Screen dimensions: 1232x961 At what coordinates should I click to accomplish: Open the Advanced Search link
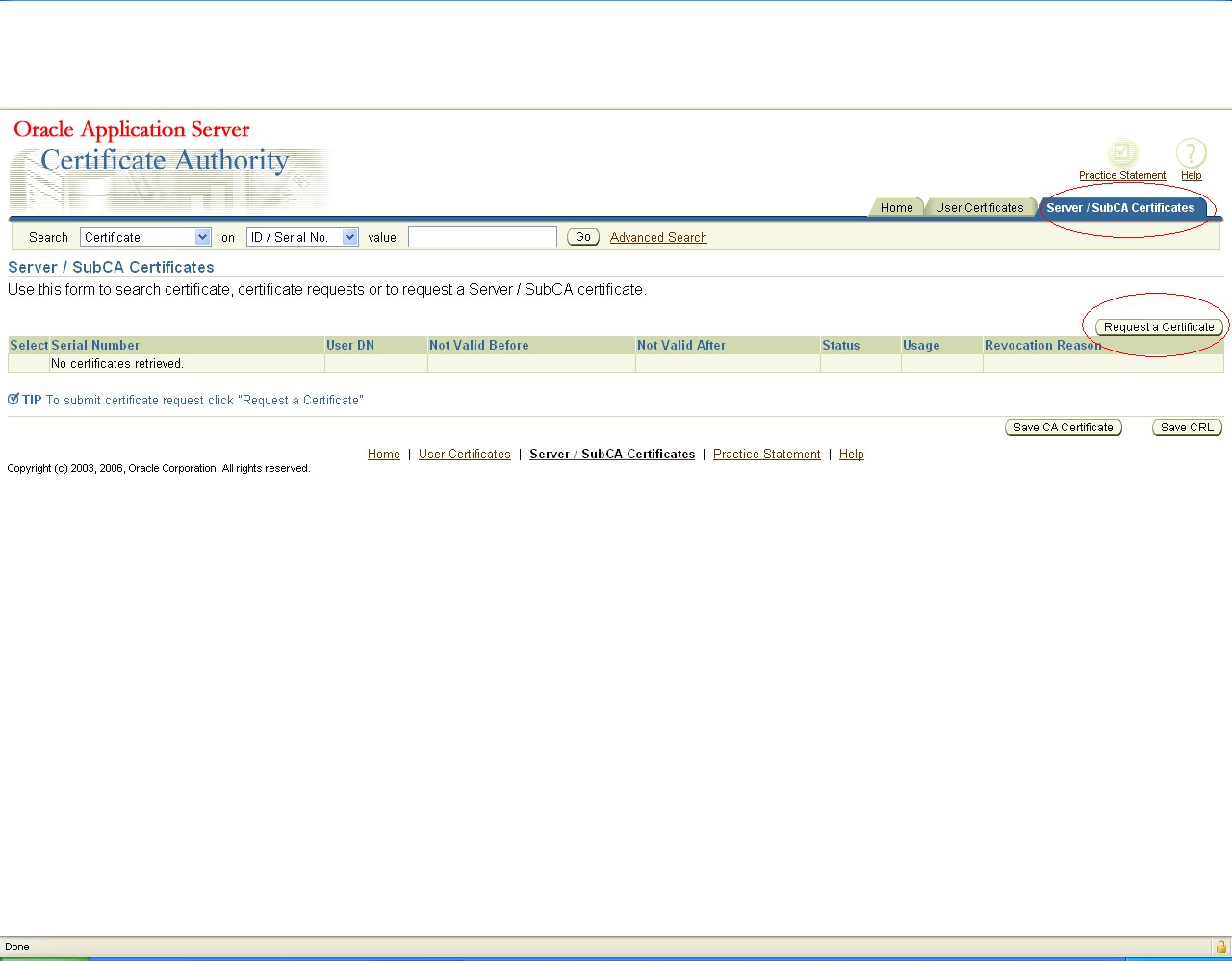[658, 237]
